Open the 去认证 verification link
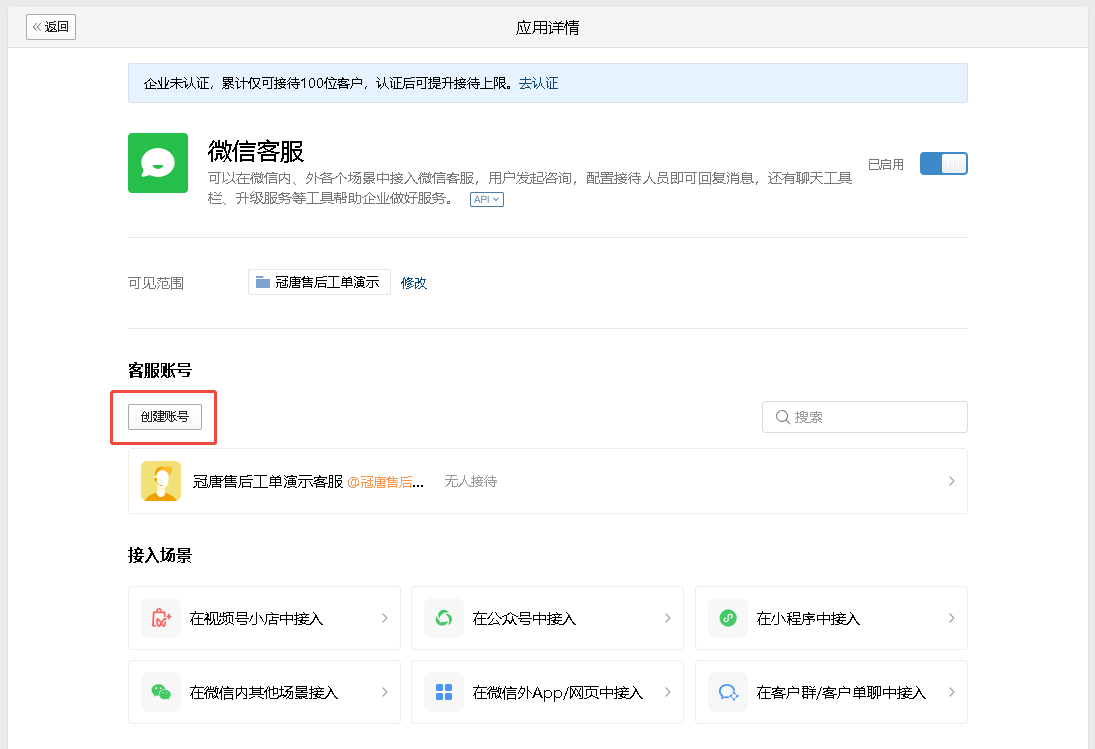1095x749 pixels. coord(538,83)
